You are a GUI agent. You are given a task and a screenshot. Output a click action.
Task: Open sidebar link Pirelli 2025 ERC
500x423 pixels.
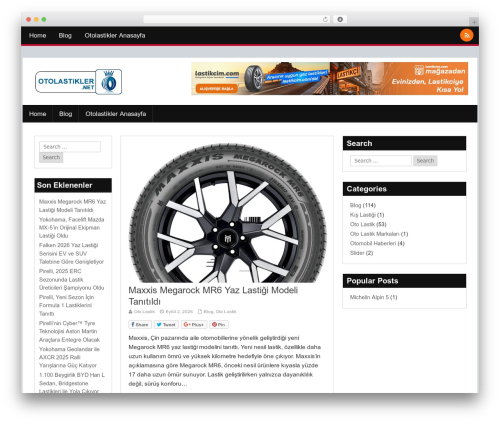(x=71, y=279)
